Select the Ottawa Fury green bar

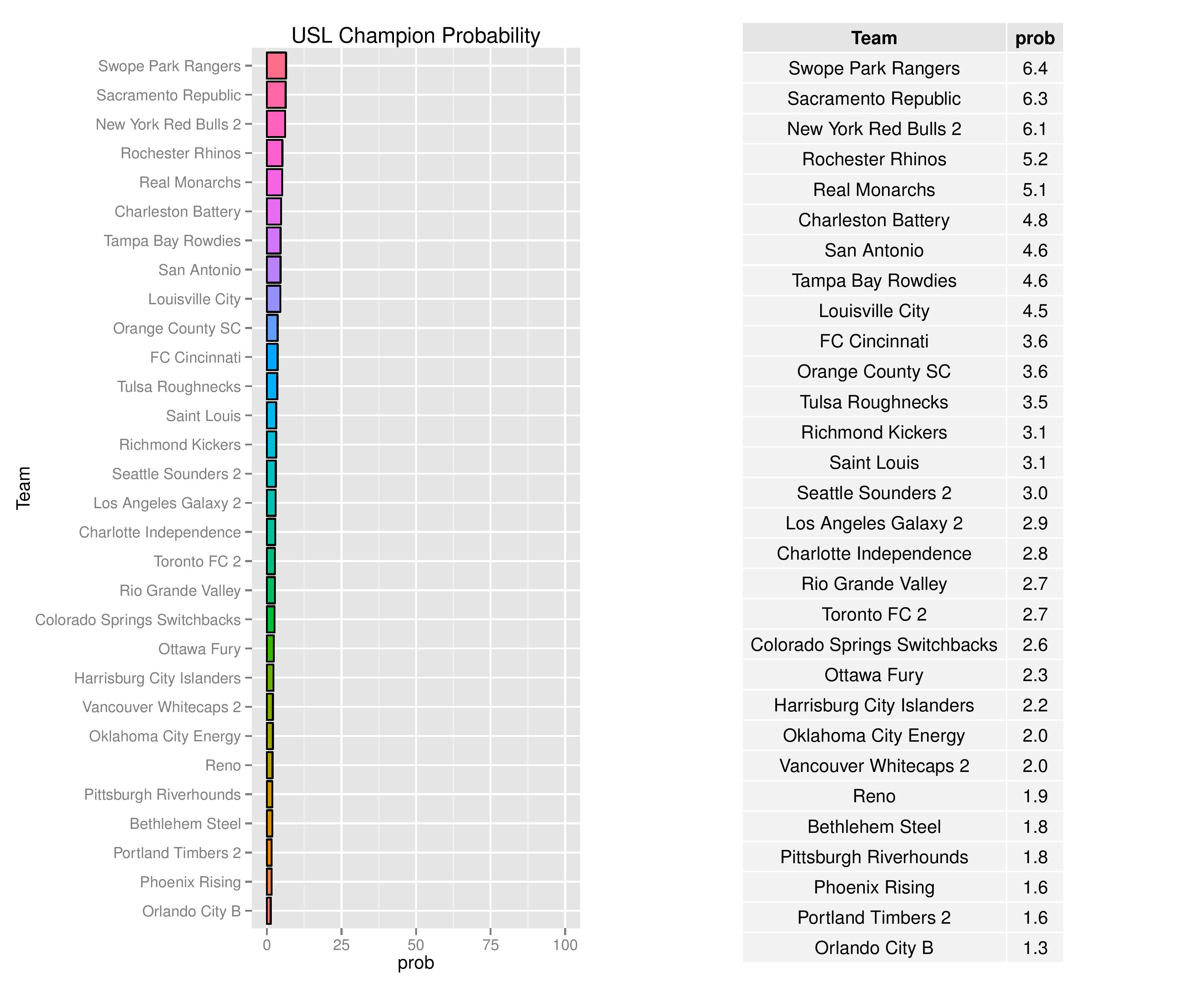click(270, 649)
